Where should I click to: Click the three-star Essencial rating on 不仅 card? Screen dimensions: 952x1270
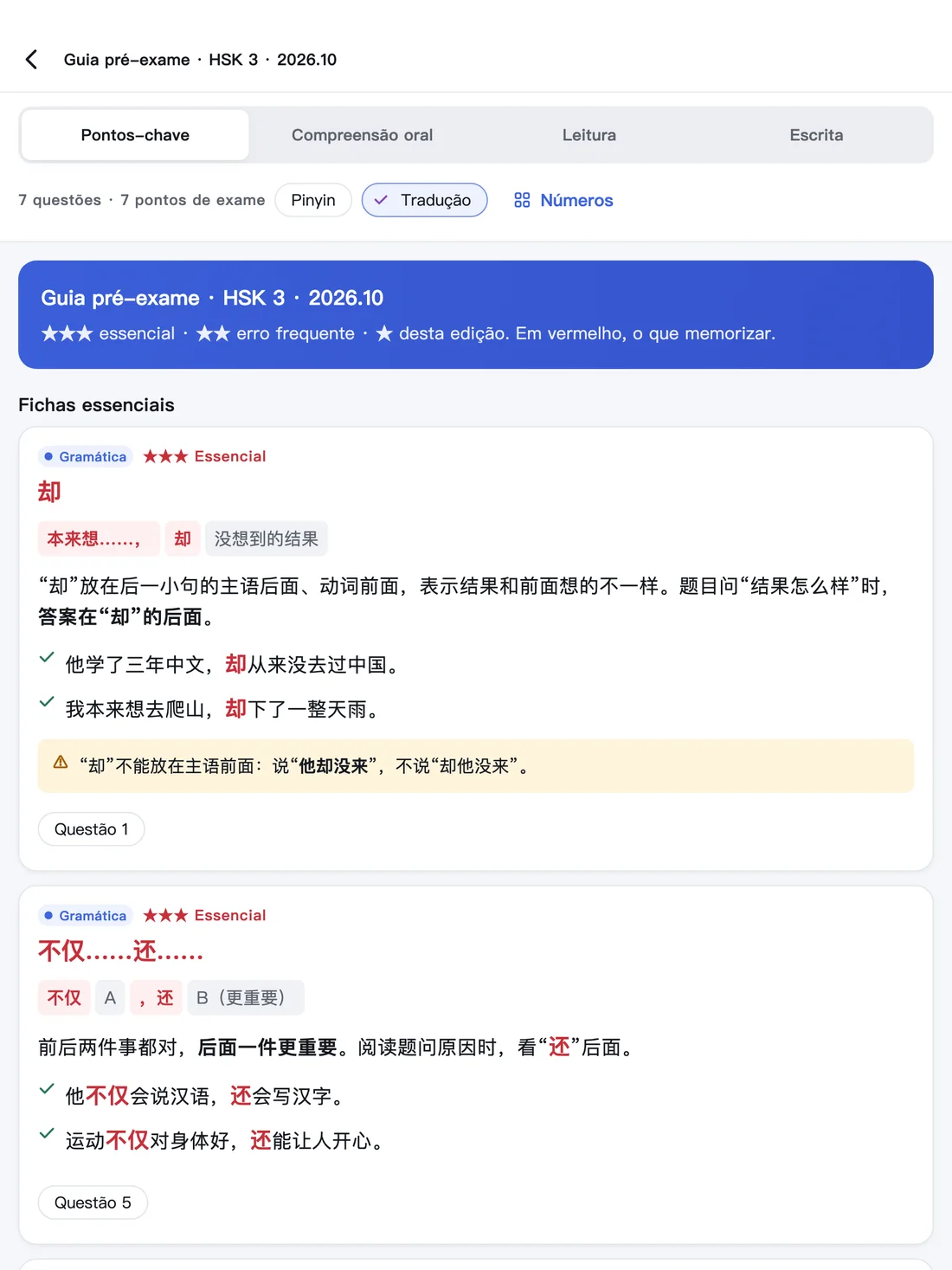[204, 915]
